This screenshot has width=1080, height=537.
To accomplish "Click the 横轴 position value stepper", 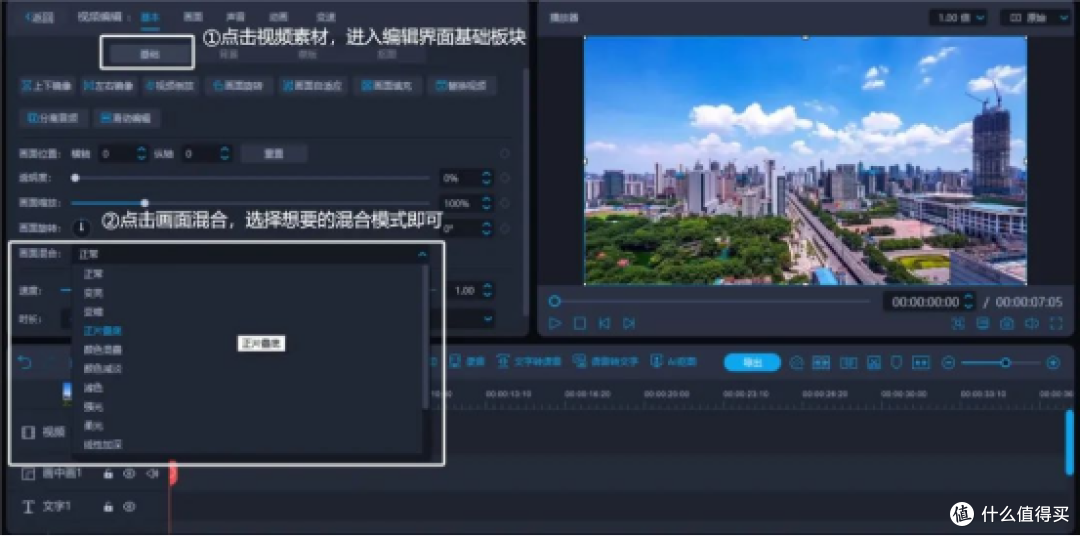I will click(143, 154).
